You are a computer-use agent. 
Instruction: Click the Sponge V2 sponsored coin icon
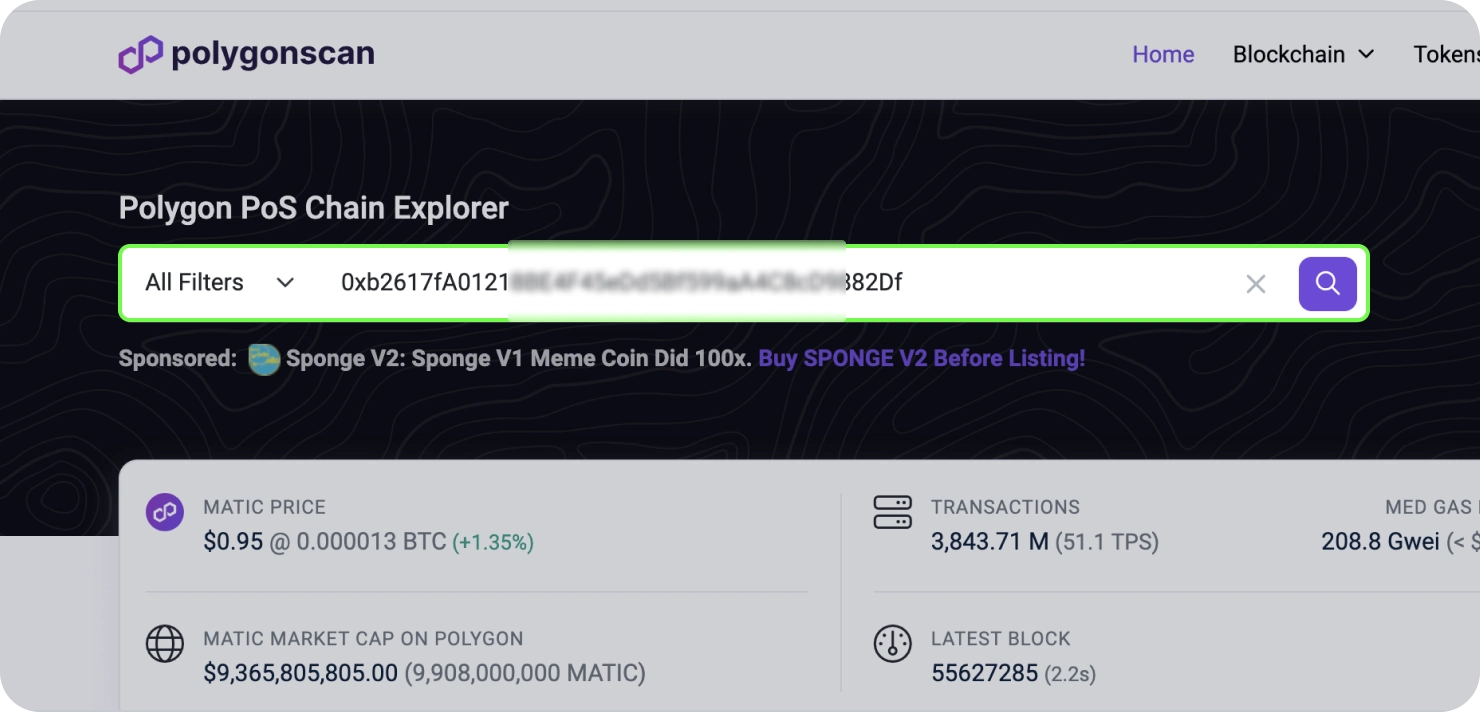click(264, 359)
